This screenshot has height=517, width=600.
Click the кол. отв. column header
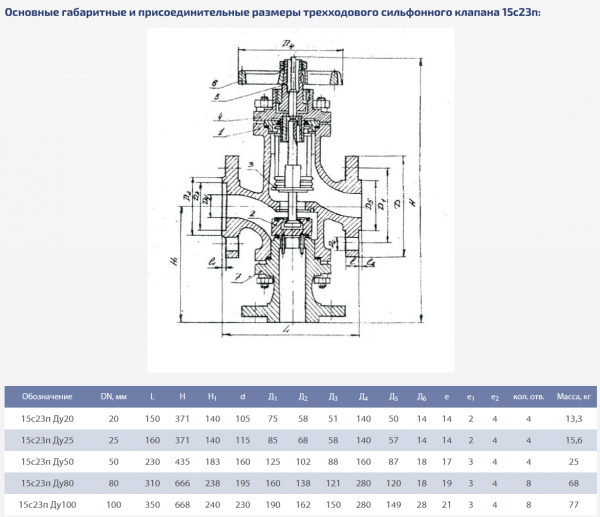(x=528, y=397)
